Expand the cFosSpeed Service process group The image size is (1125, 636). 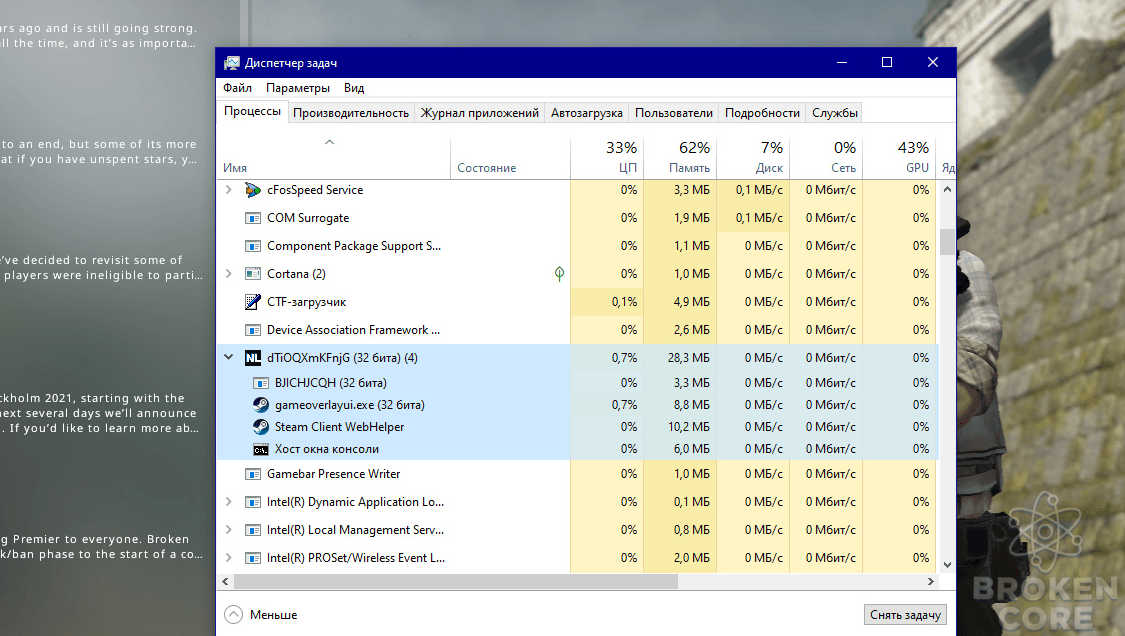click(229, 190)
